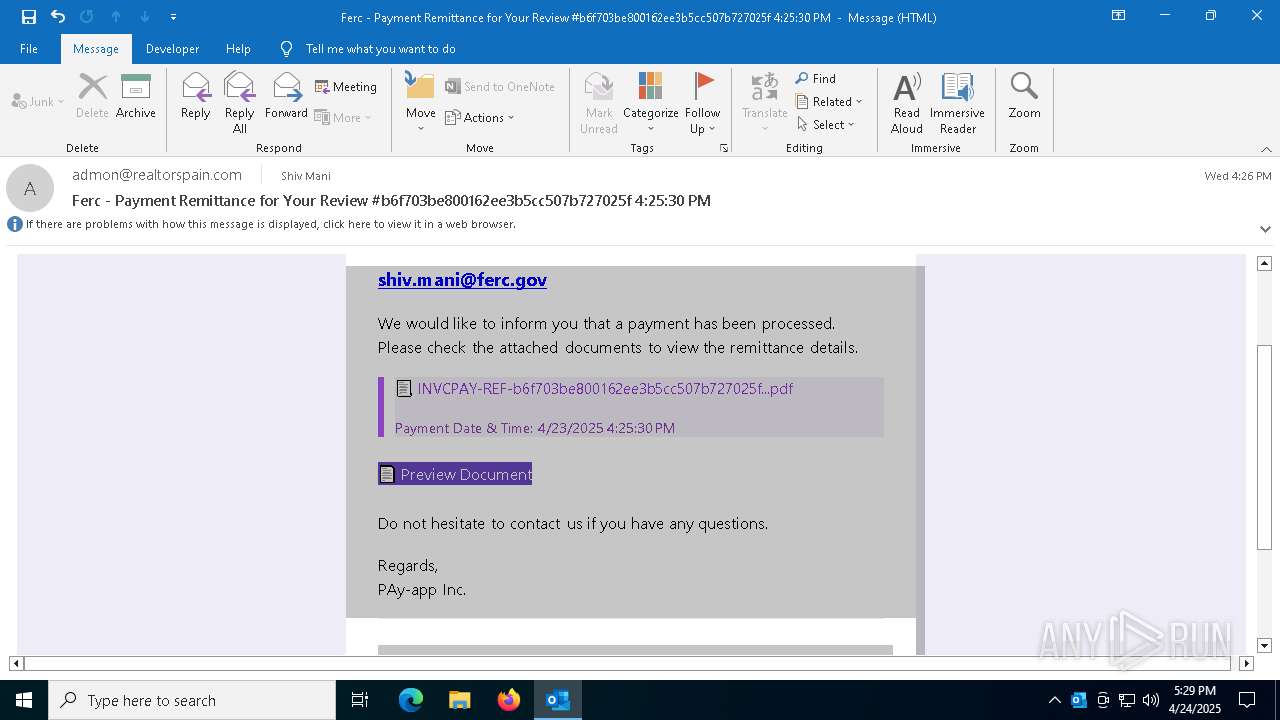This screenshot has height=720, width=1280.
Task: Open the Junk dropdown
Action: pyautogui.click(x=38, y=101)
